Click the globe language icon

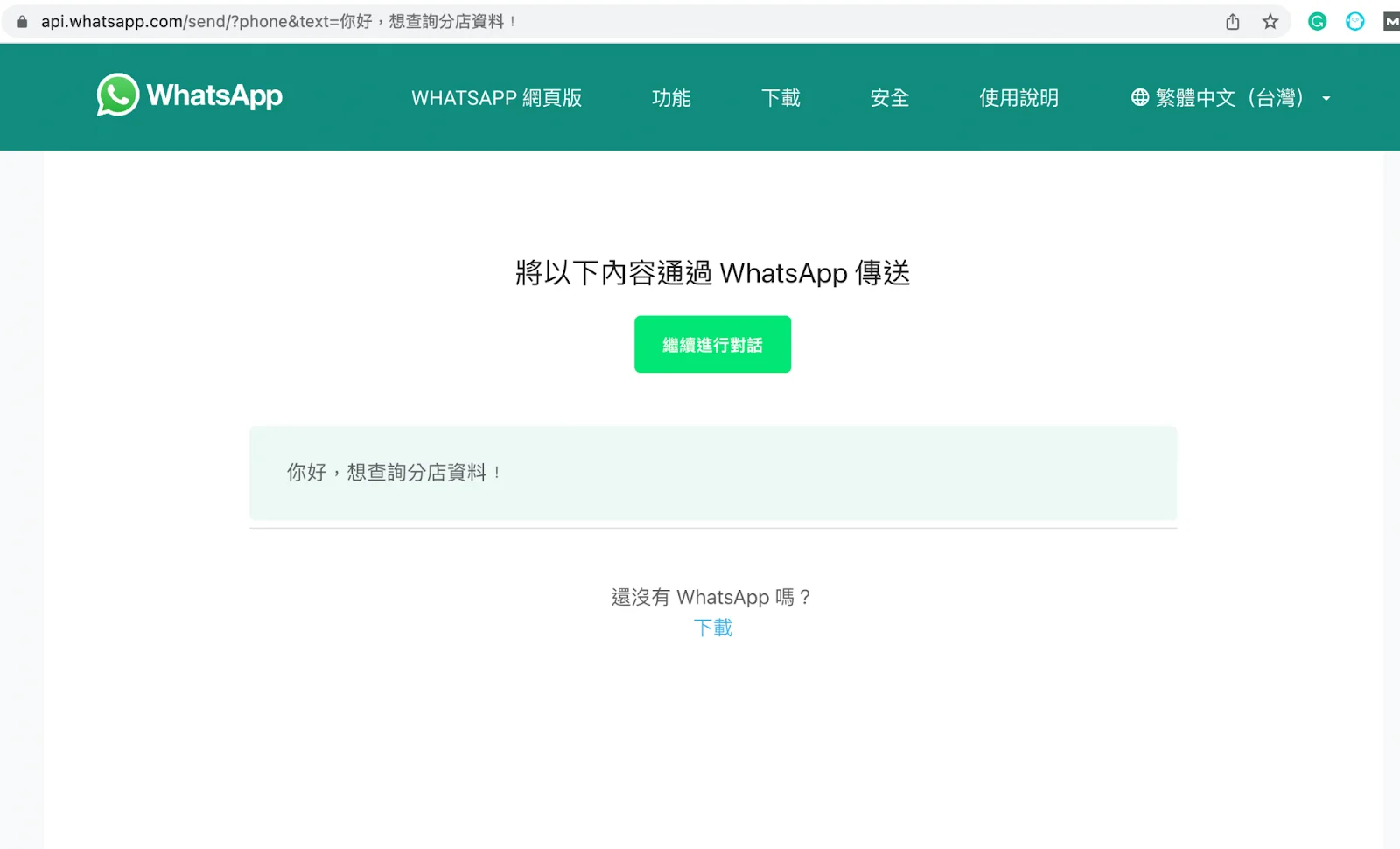pos(1138,97)
